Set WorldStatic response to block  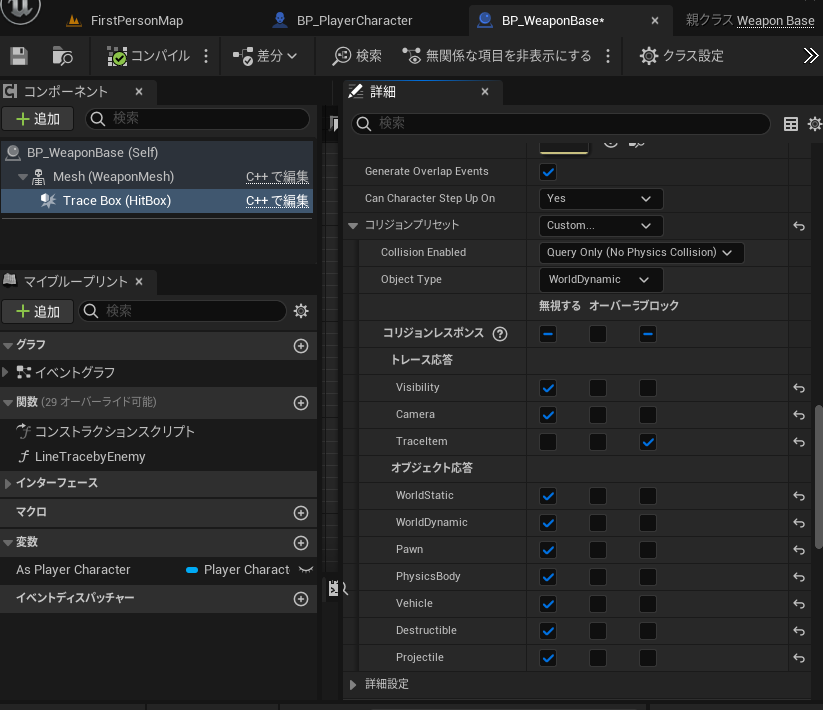pos(648,496)
